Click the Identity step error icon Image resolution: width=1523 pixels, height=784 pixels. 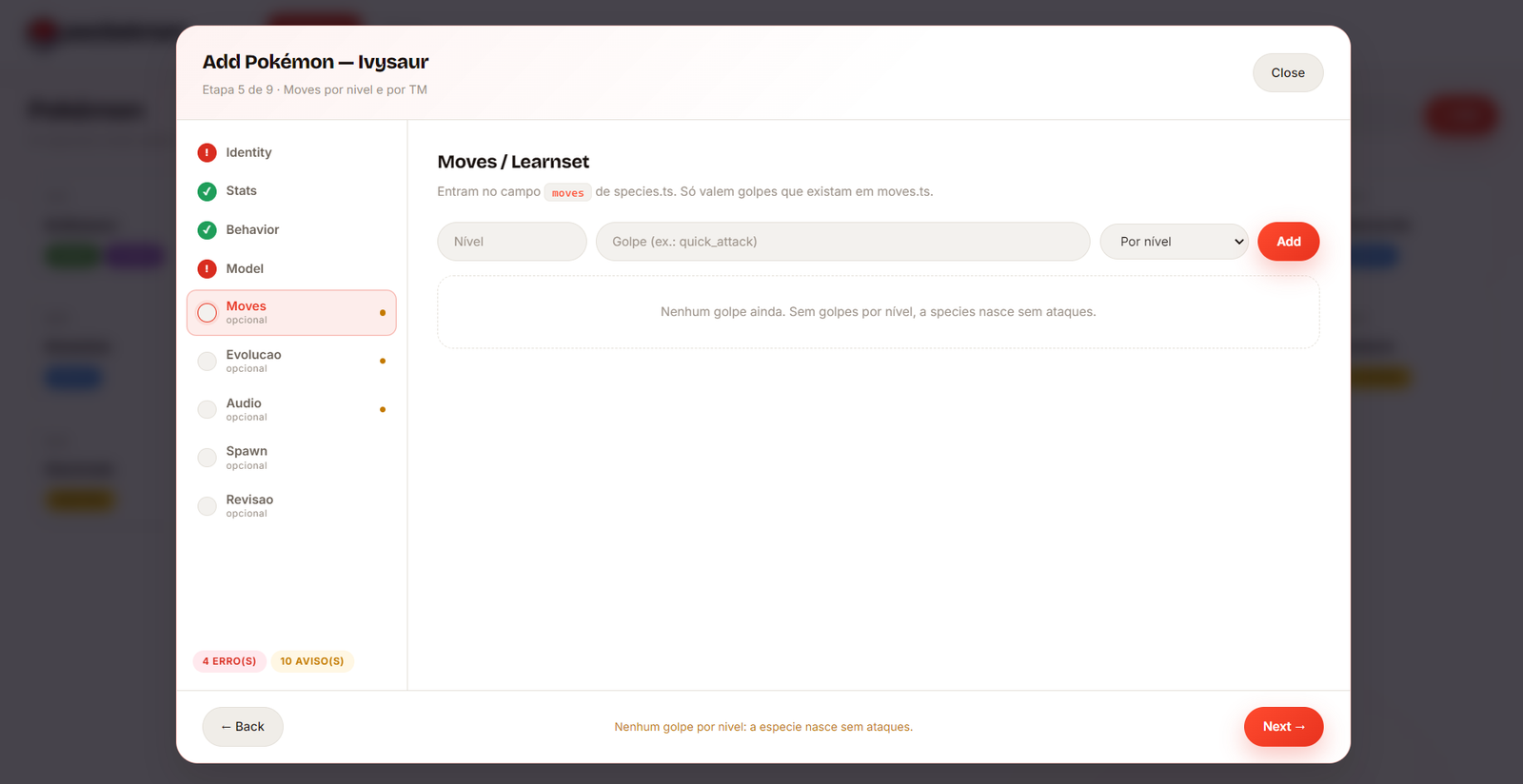tap(207, 152)
